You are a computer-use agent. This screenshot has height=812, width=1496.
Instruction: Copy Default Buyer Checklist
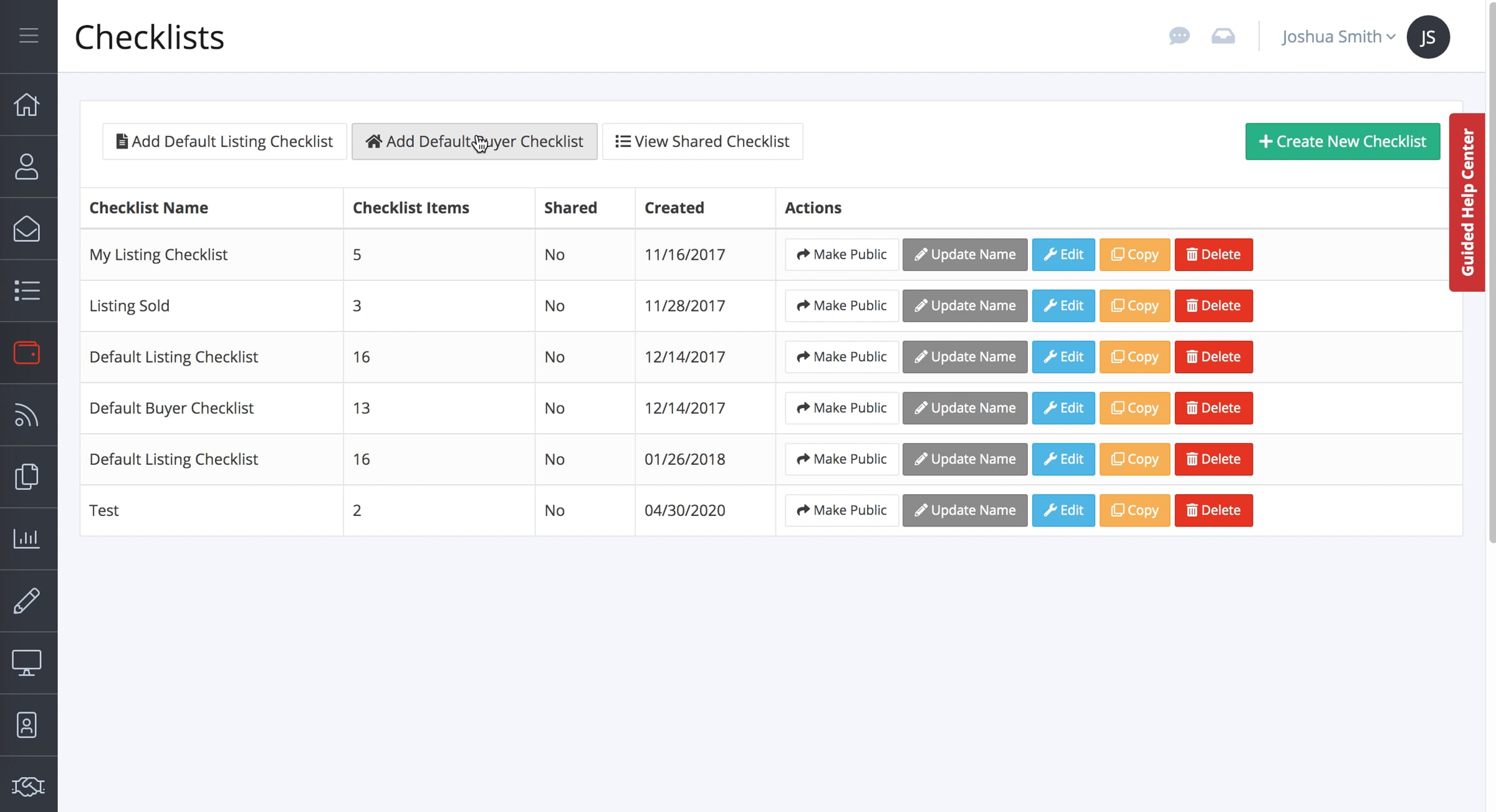pos(1134,408)
